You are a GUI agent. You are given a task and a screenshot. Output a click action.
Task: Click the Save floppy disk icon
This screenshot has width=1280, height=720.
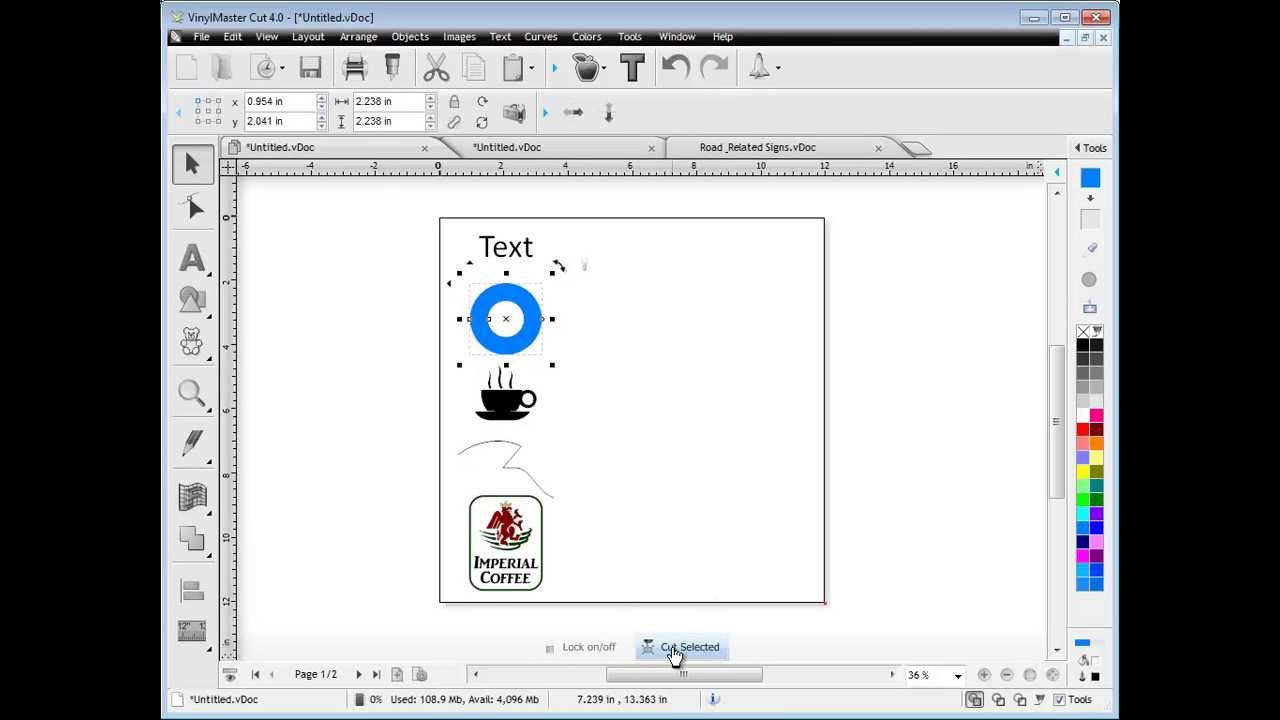coord(310,68)
